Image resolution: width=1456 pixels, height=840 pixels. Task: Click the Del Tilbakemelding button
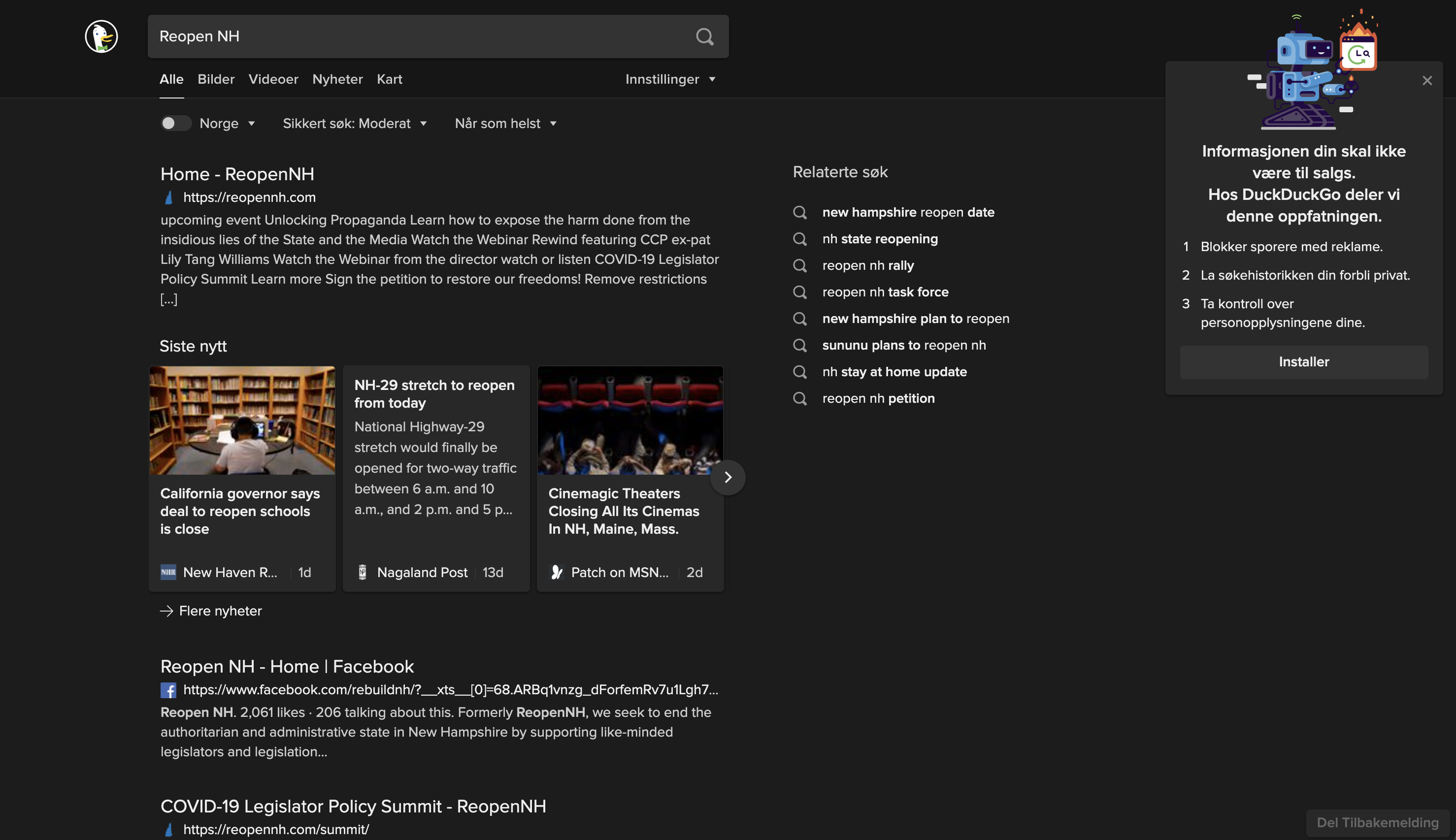click(x=1378, y=823)
